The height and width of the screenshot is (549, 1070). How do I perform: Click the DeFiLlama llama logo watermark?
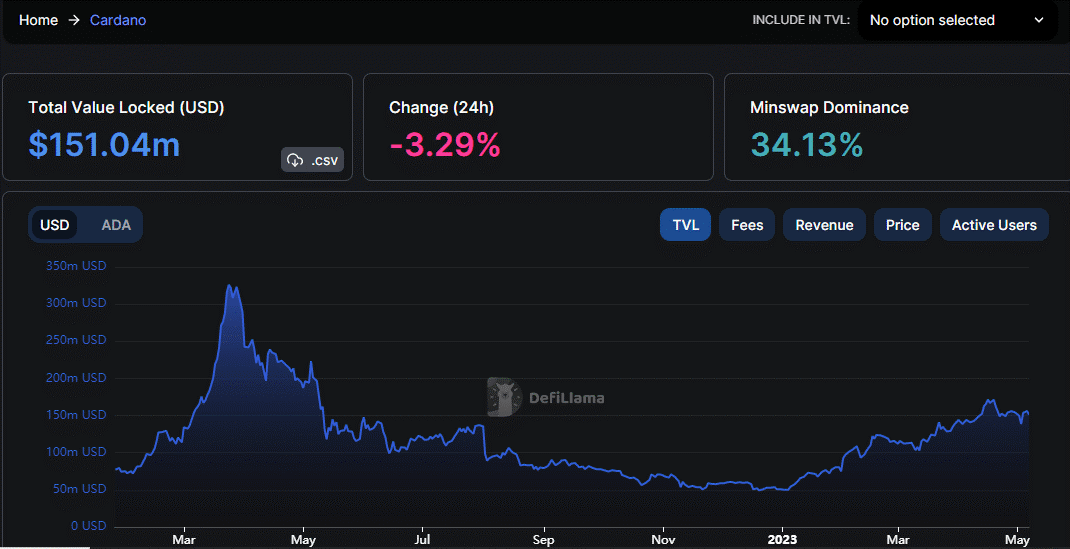tap(504, 397)
